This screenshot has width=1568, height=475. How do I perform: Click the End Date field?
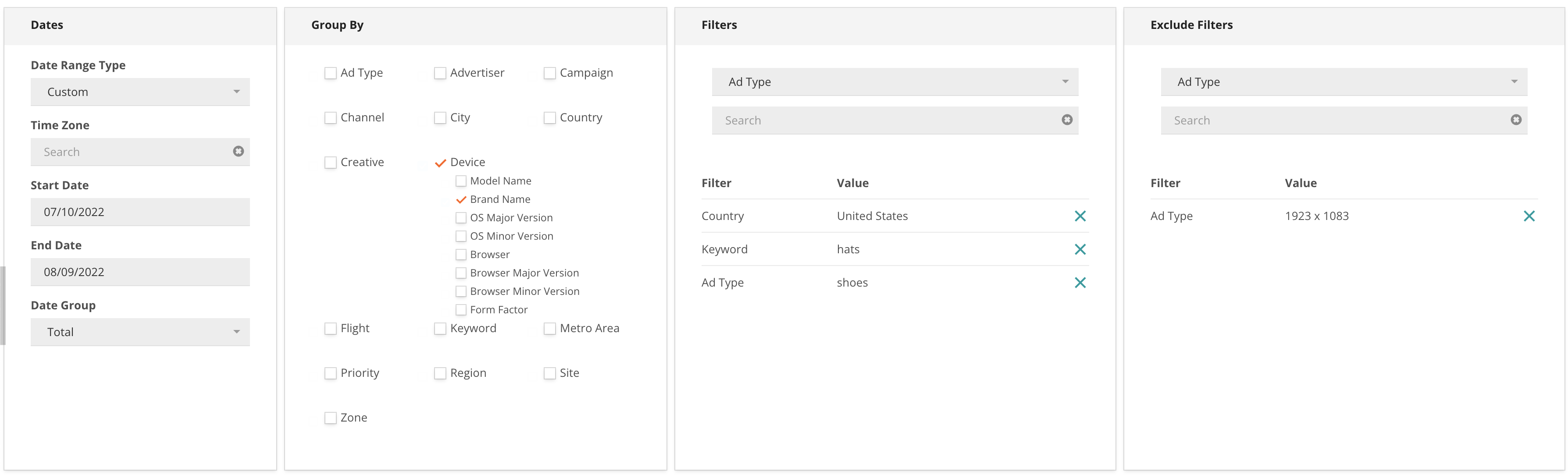(140, 272)
